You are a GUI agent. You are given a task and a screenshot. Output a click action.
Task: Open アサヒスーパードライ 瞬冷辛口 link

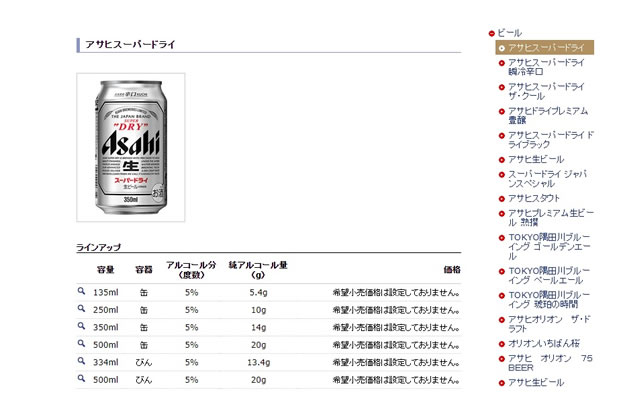pyautogui.click(x=546, y=67)
